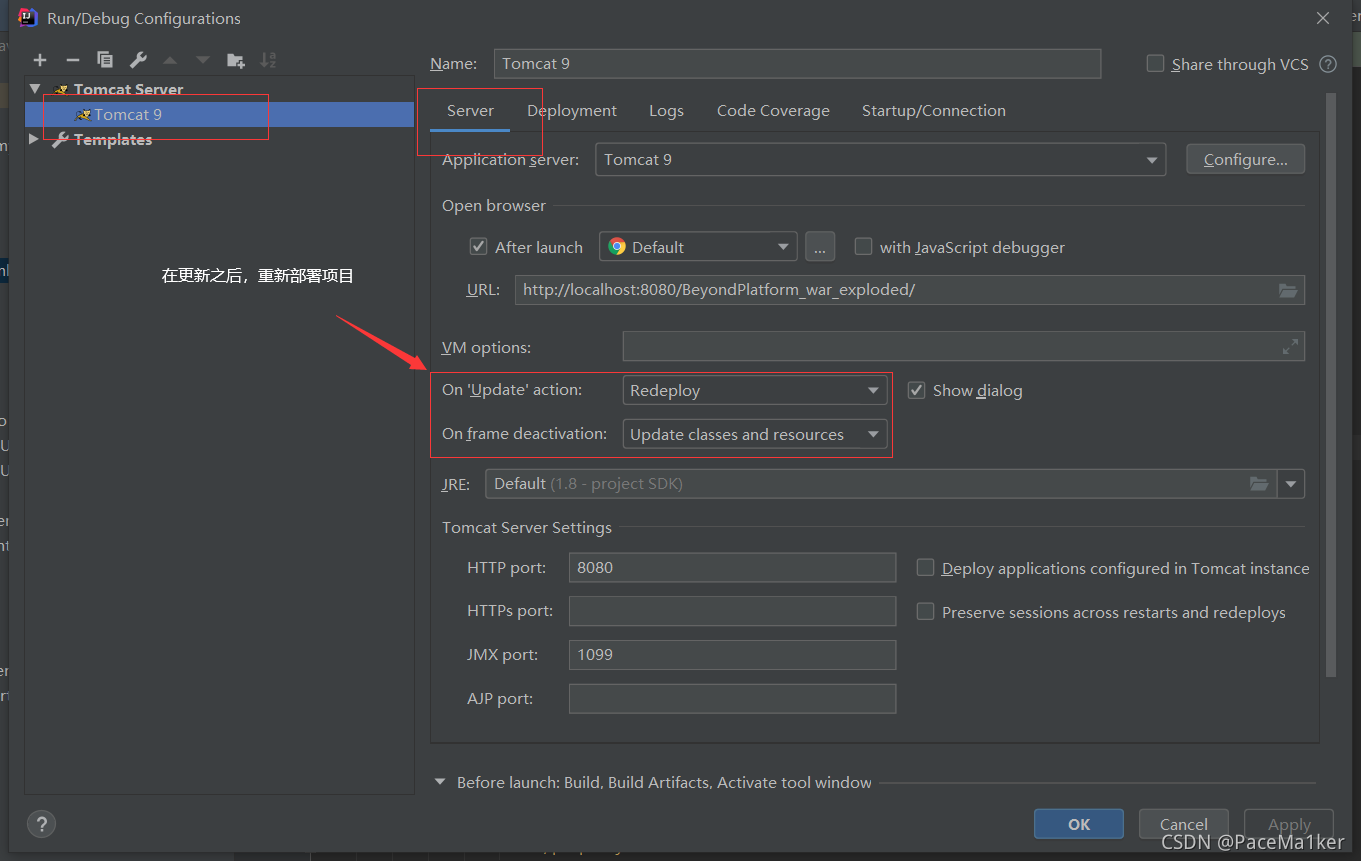
Task: Click HTTP port field 8080
Action: [x=732, y=568]
